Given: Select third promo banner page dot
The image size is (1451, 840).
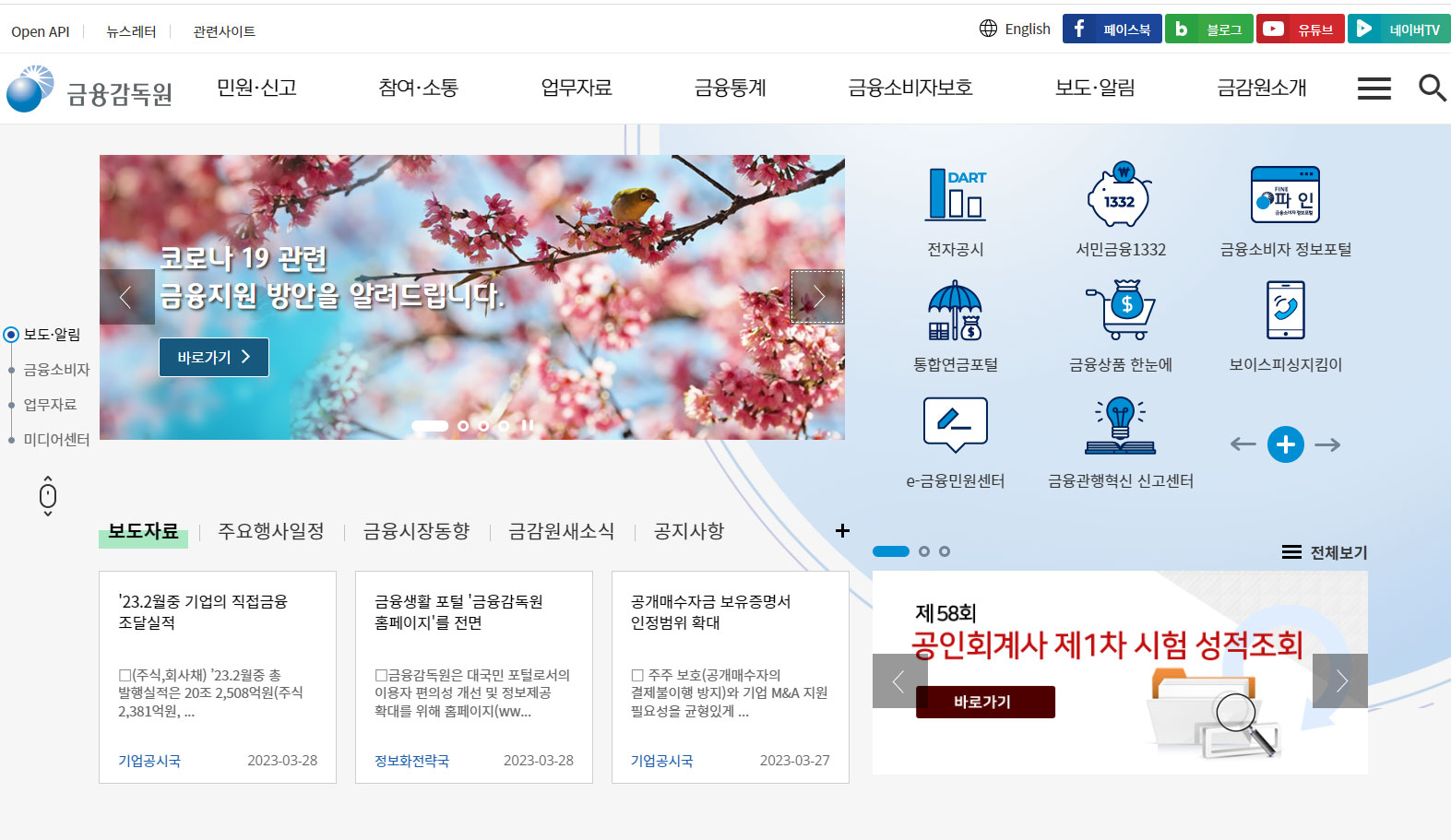Looking at the screenshot, I should coord(945,551).
